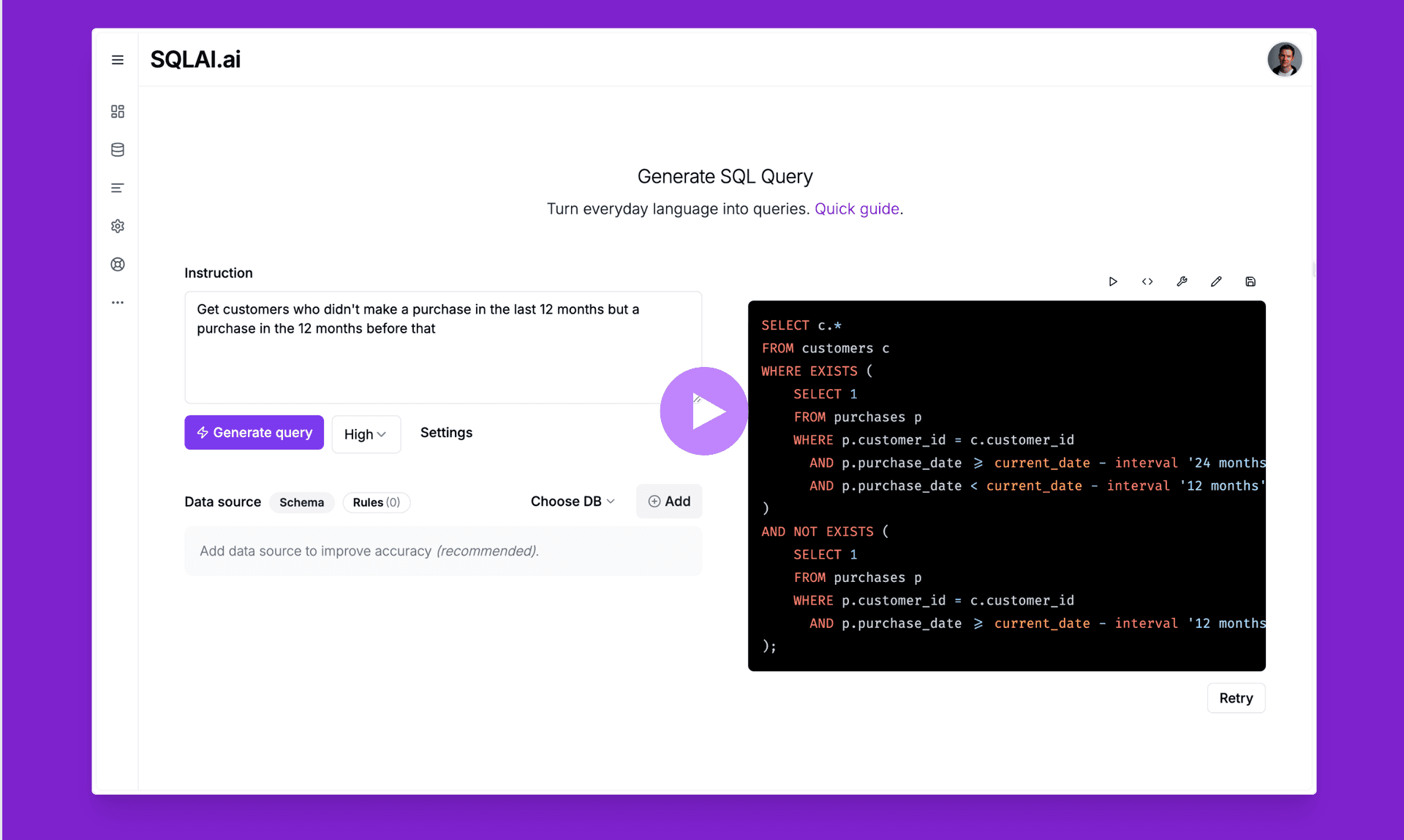Click the save disk icon above query
The width and height of the screenshot is (1404, 840).
(1250, 281)
